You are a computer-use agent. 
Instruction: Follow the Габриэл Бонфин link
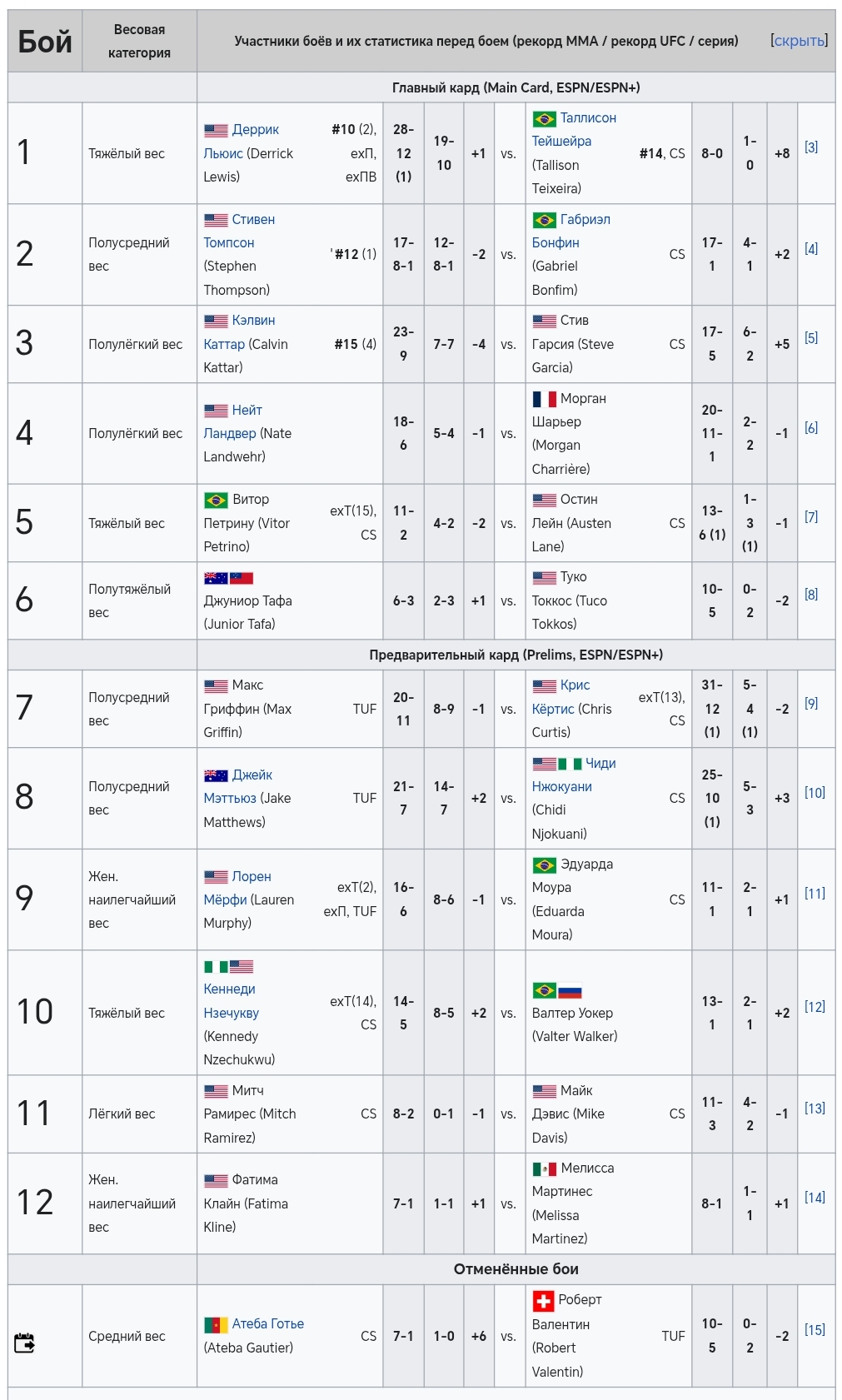click(585, 220)
